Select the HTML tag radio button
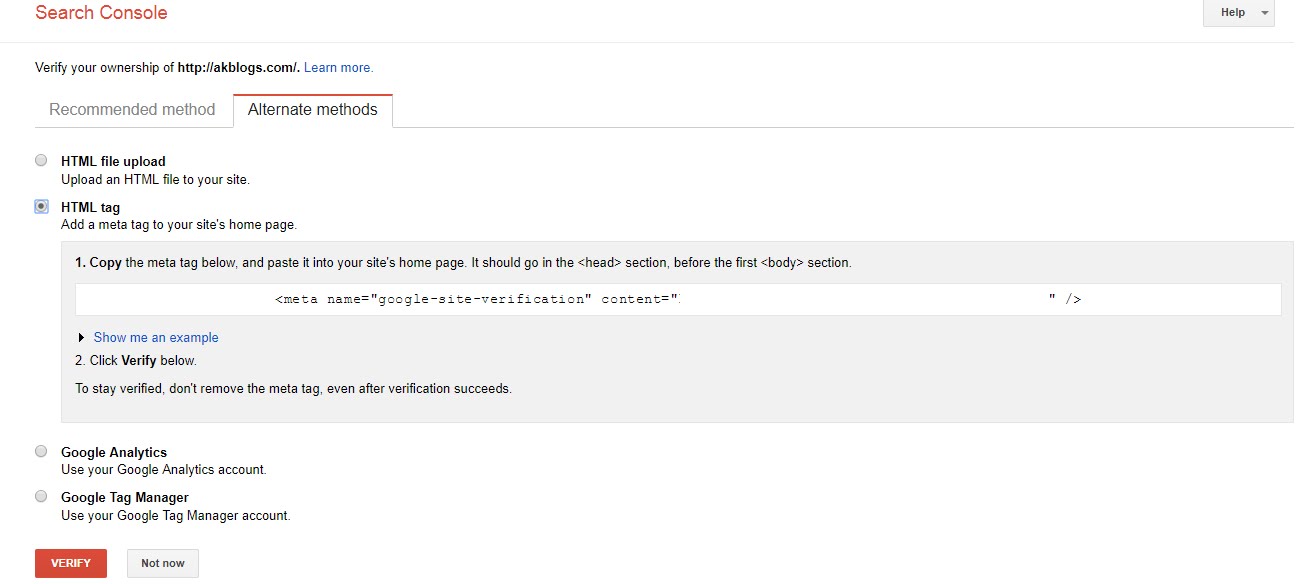 pyautogui.click(x=41, y=206)
